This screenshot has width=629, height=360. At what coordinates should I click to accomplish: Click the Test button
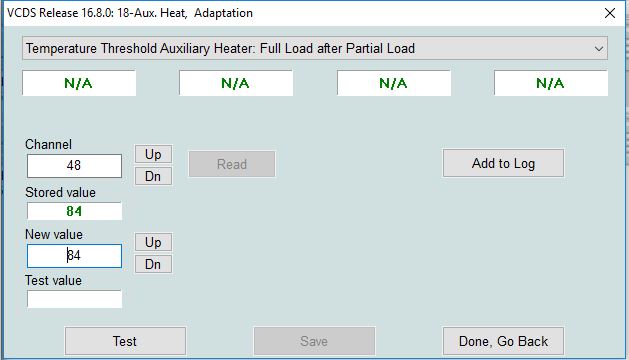coord(125,341)
